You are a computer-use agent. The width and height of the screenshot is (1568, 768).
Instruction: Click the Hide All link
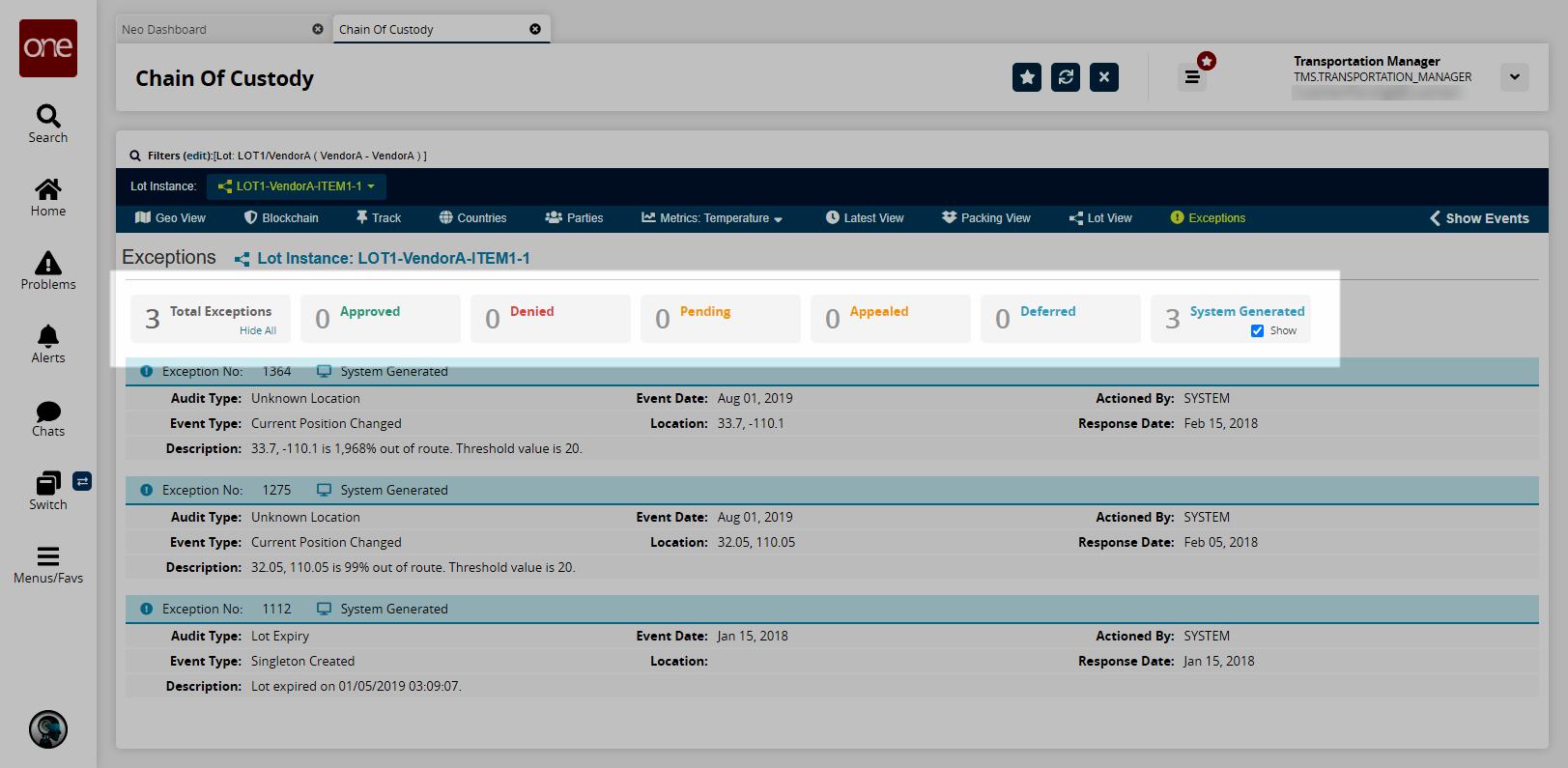258,330
